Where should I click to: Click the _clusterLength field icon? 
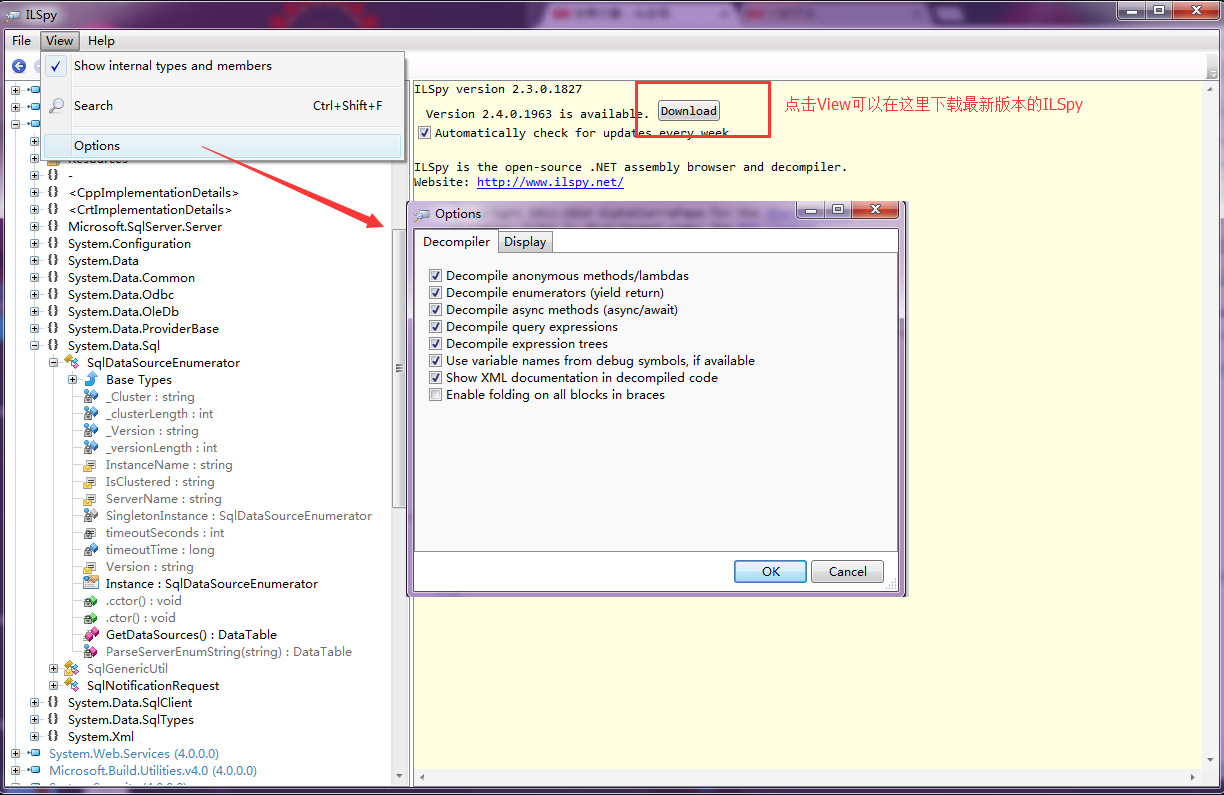coord(91,413)
